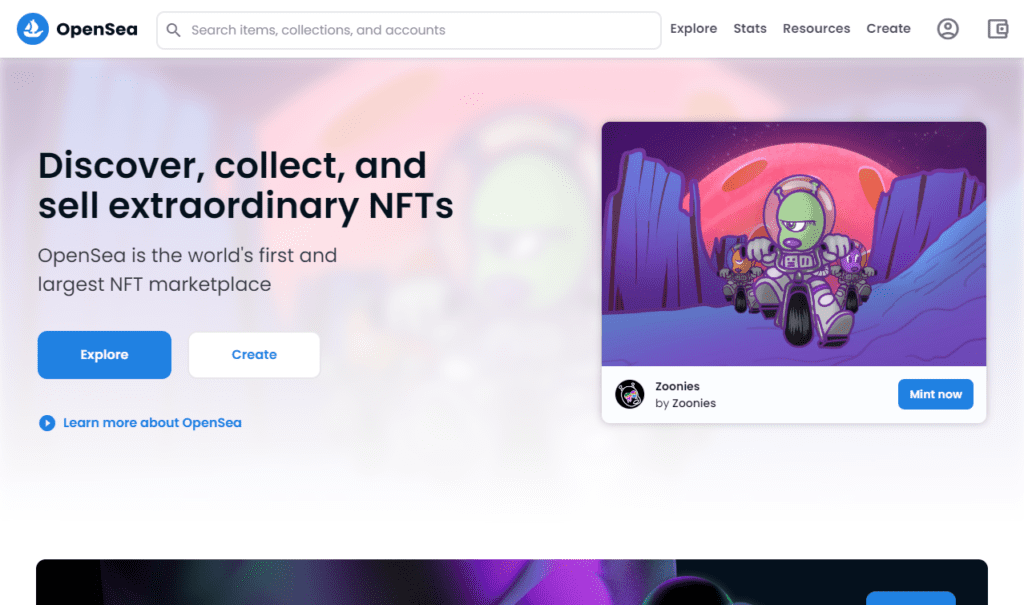Open the Stats menu
Screen dimensions: 1024x605
tap(750, 29)
